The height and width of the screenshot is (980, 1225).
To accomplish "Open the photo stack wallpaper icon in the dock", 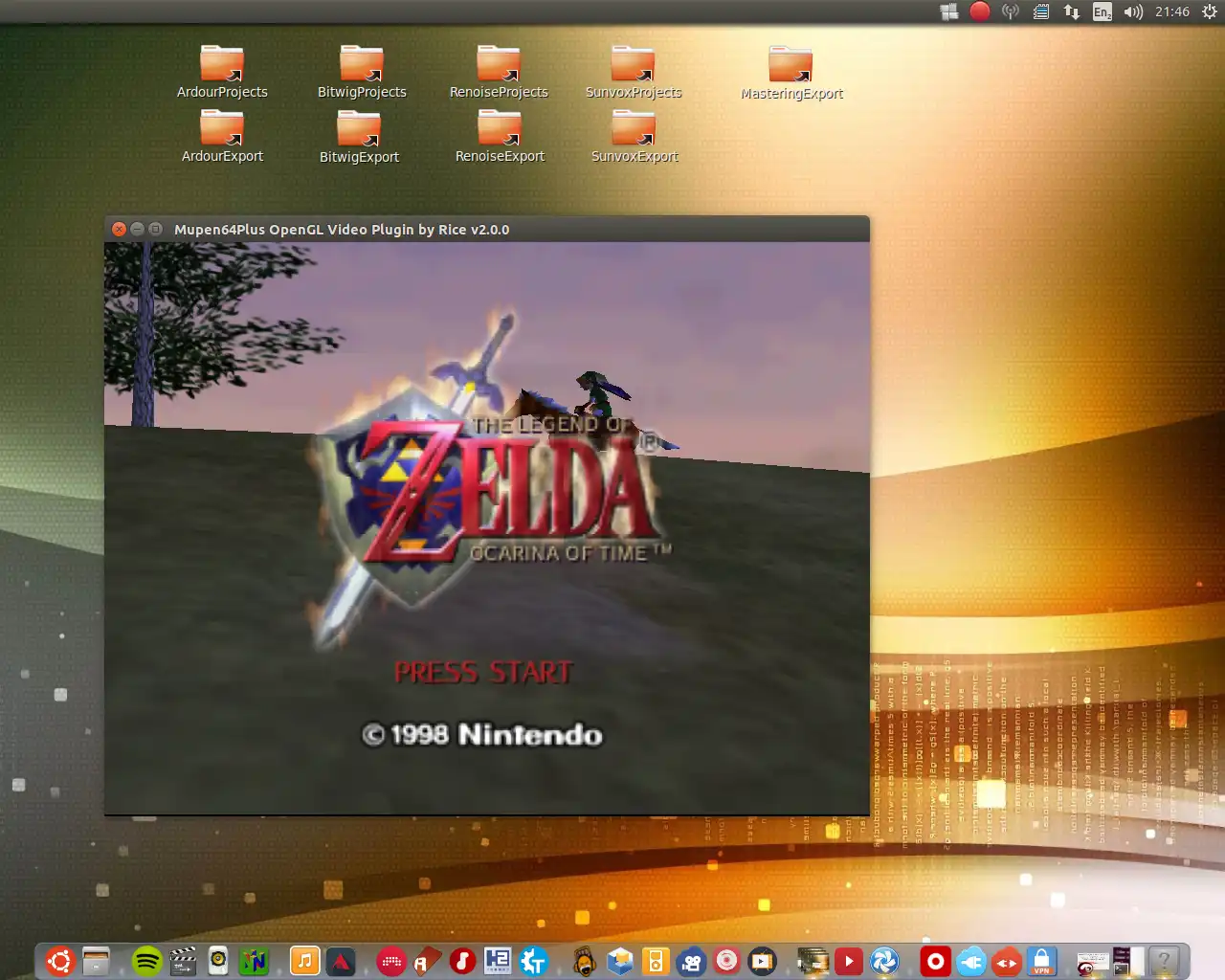I will point(813,960).
